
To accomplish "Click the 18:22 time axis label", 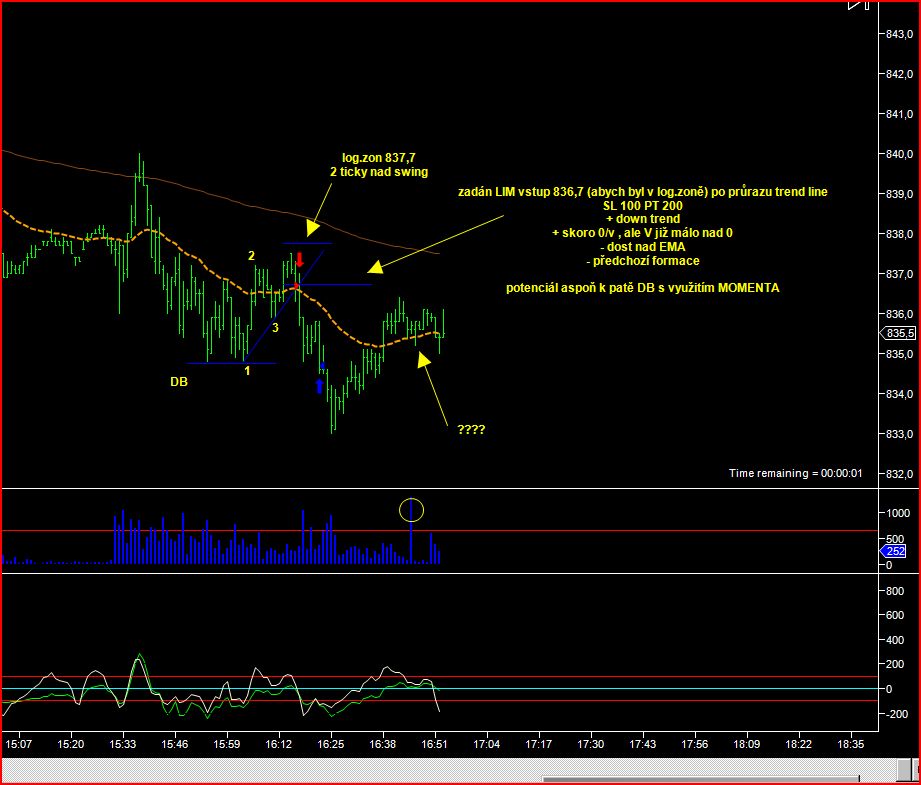I will click(798, 744).
